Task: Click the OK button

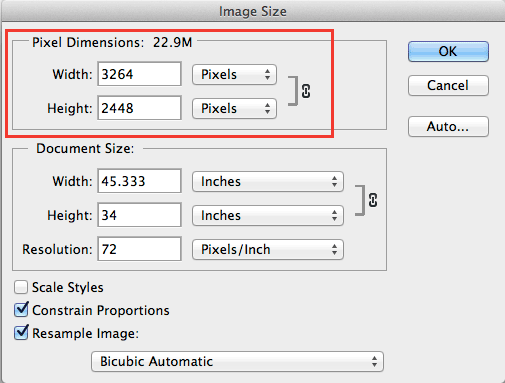Action: click(448, 51)
